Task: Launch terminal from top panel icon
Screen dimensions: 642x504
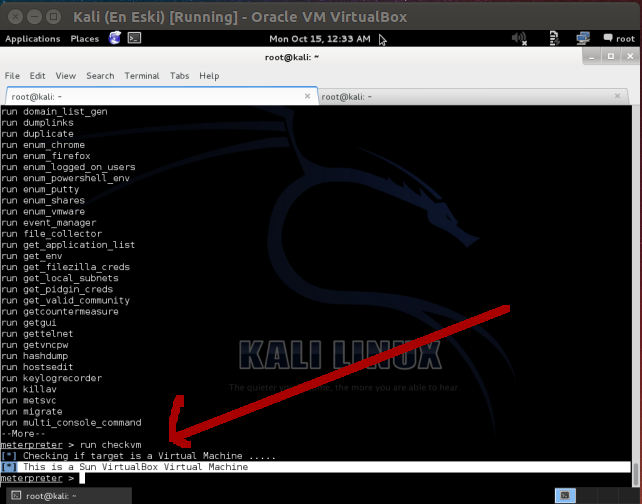Action: (134, 38)
